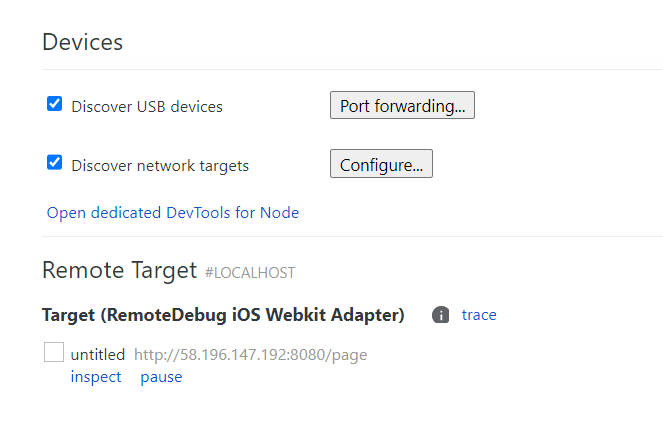
Task: Click the divider line above Remote Target
Action: 352,237
